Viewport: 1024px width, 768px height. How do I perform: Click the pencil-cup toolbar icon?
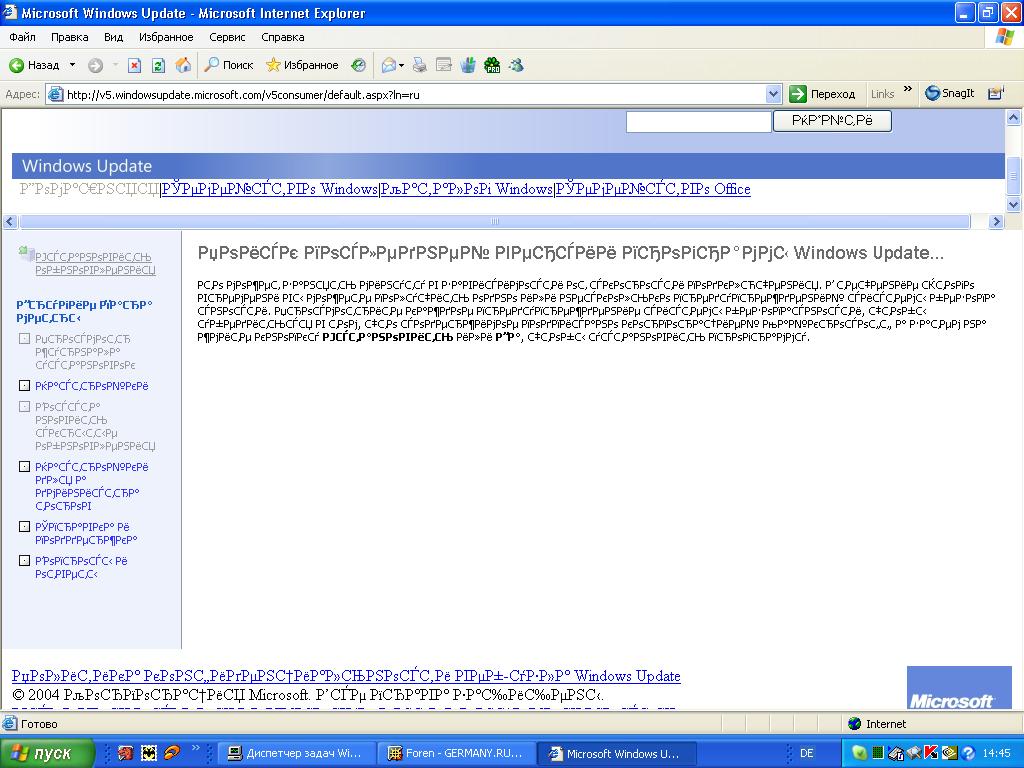tap(468, 65)
